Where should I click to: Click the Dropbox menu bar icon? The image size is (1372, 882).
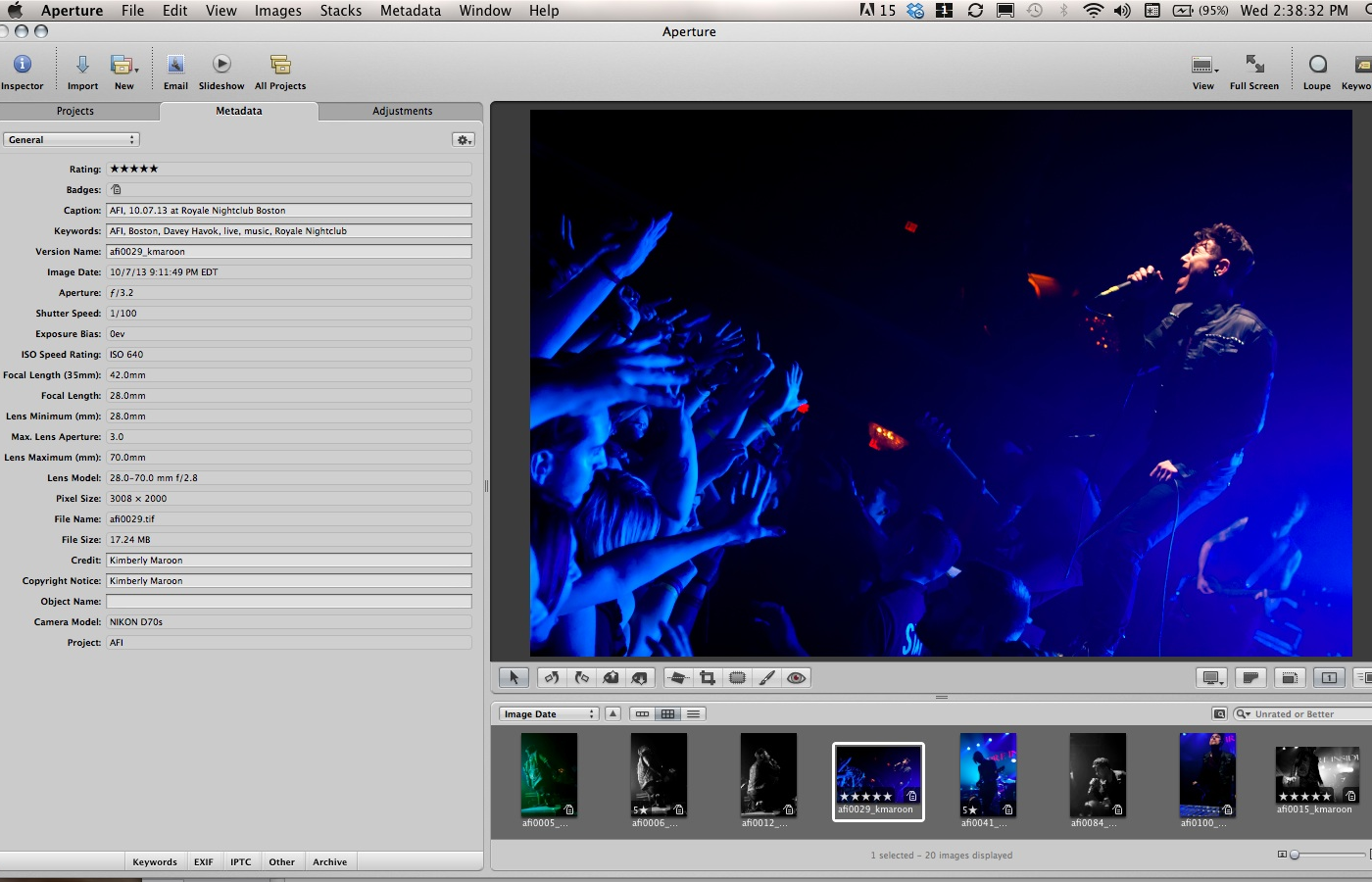pos(915,11)
